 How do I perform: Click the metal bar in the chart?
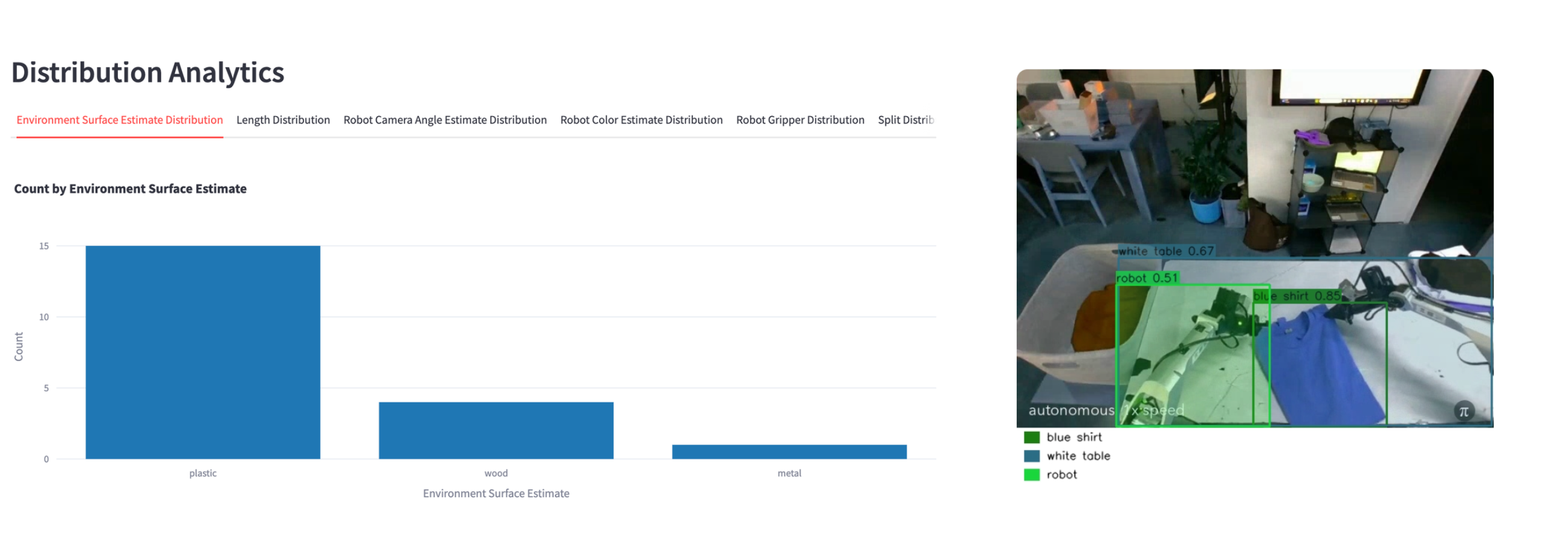tap(789, 451)
